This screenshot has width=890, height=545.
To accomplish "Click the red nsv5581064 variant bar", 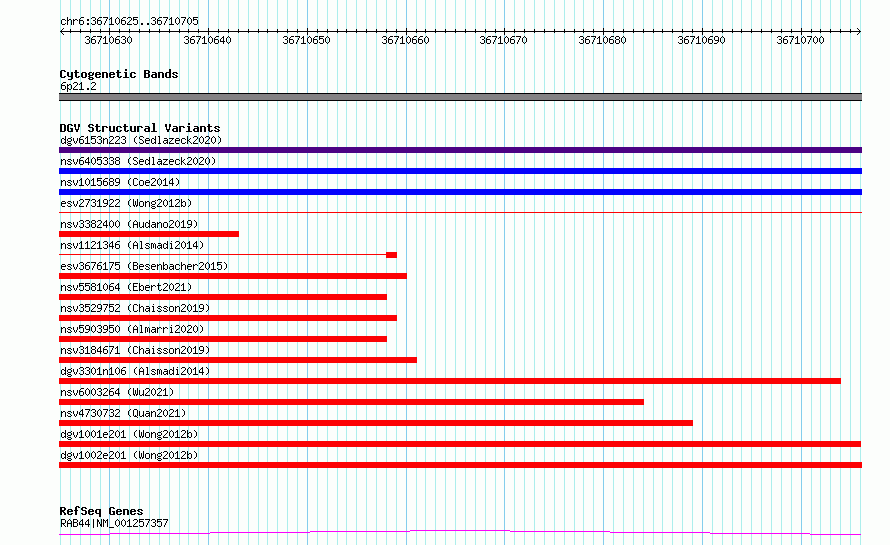I will click(223, 297).
